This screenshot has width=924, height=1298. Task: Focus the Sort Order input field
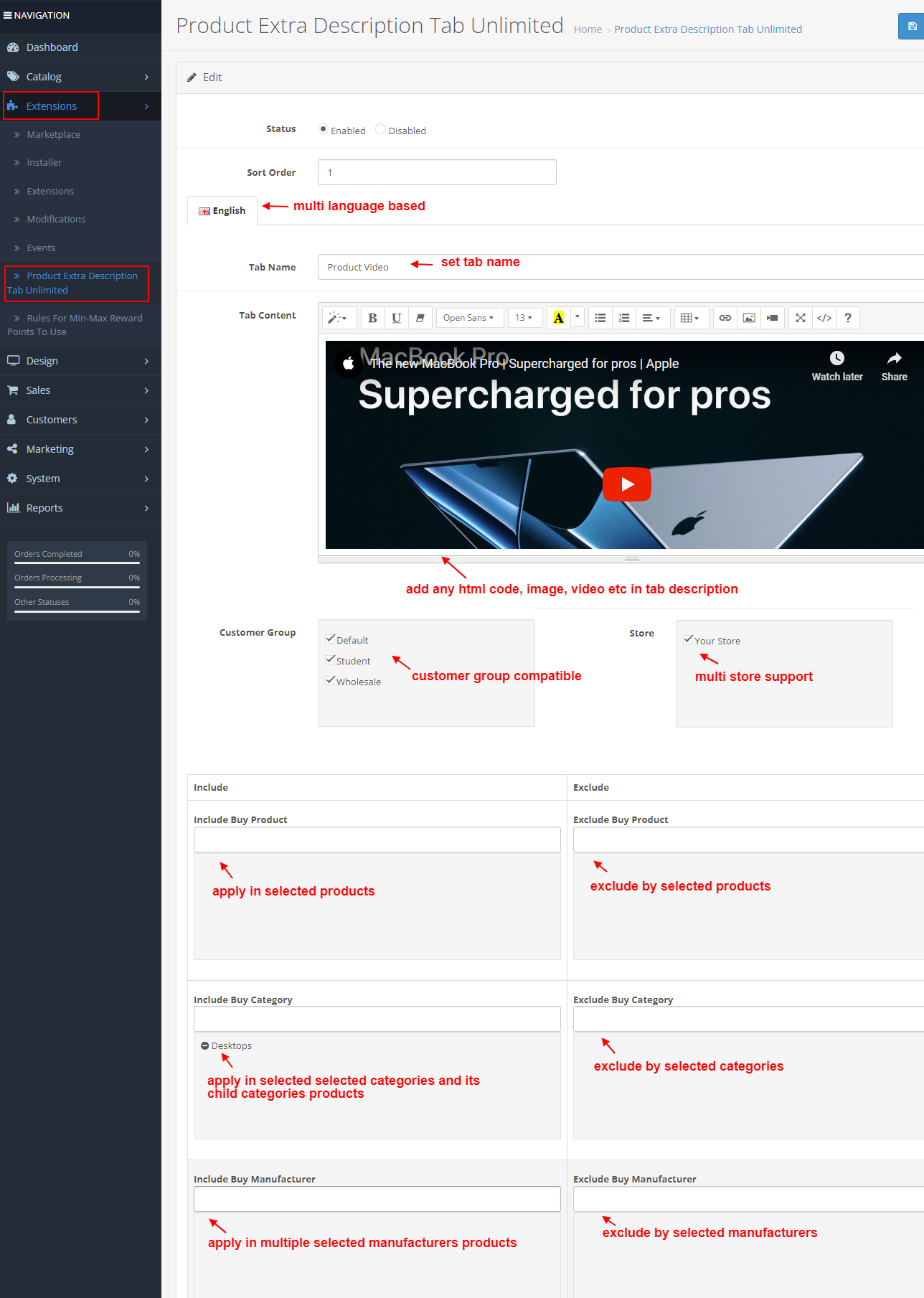point(437,172)
